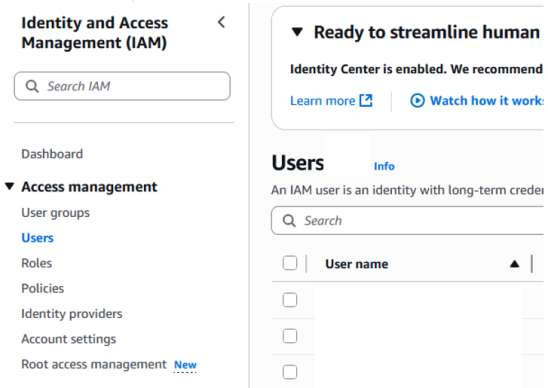Click the Search IAM magnifier icon
548x388 pixels.
click(32, 86)
